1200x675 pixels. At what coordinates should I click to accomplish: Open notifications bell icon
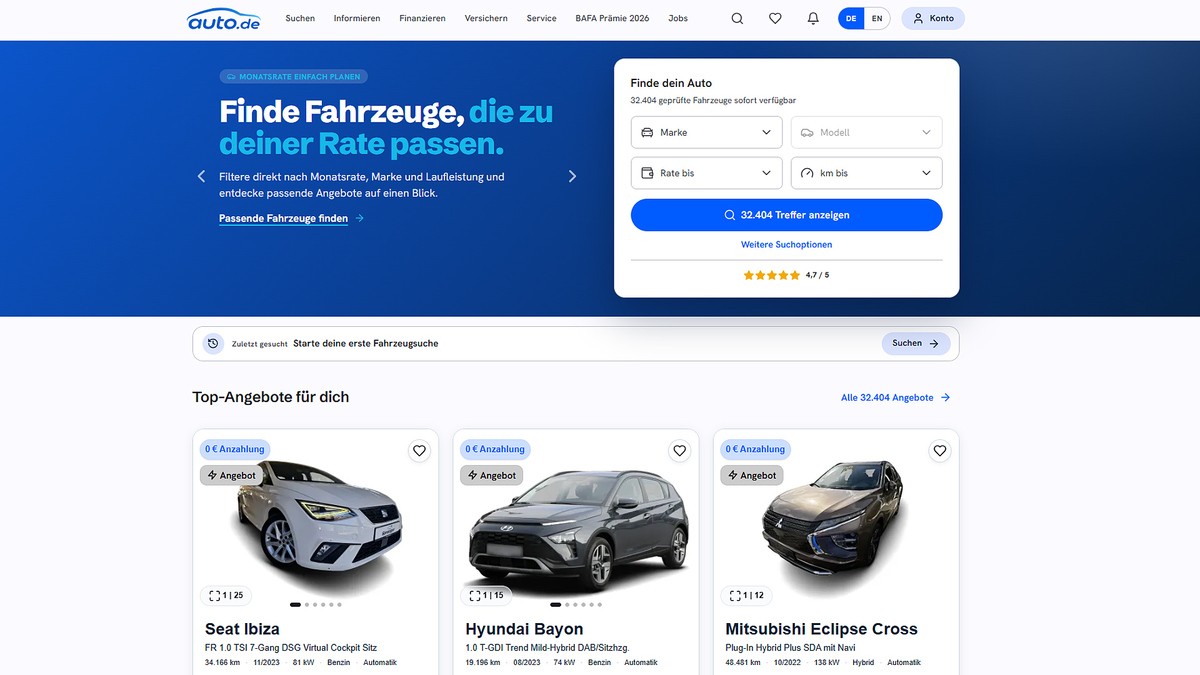(813, 18)
